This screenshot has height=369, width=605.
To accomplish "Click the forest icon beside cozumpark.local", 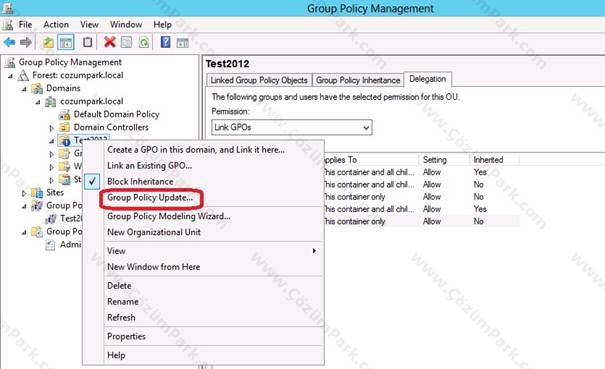I will [23, 75].
